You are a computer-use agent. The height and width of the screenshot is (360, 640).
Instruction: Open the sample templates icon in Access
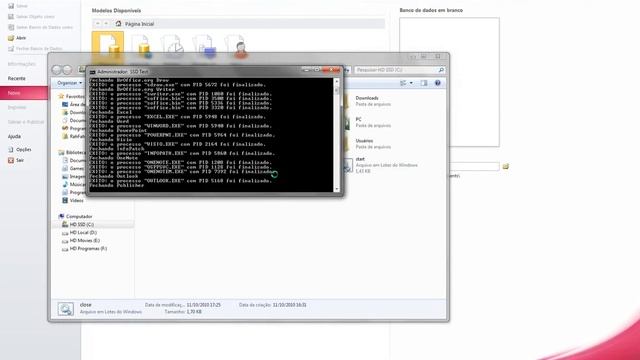204,46
